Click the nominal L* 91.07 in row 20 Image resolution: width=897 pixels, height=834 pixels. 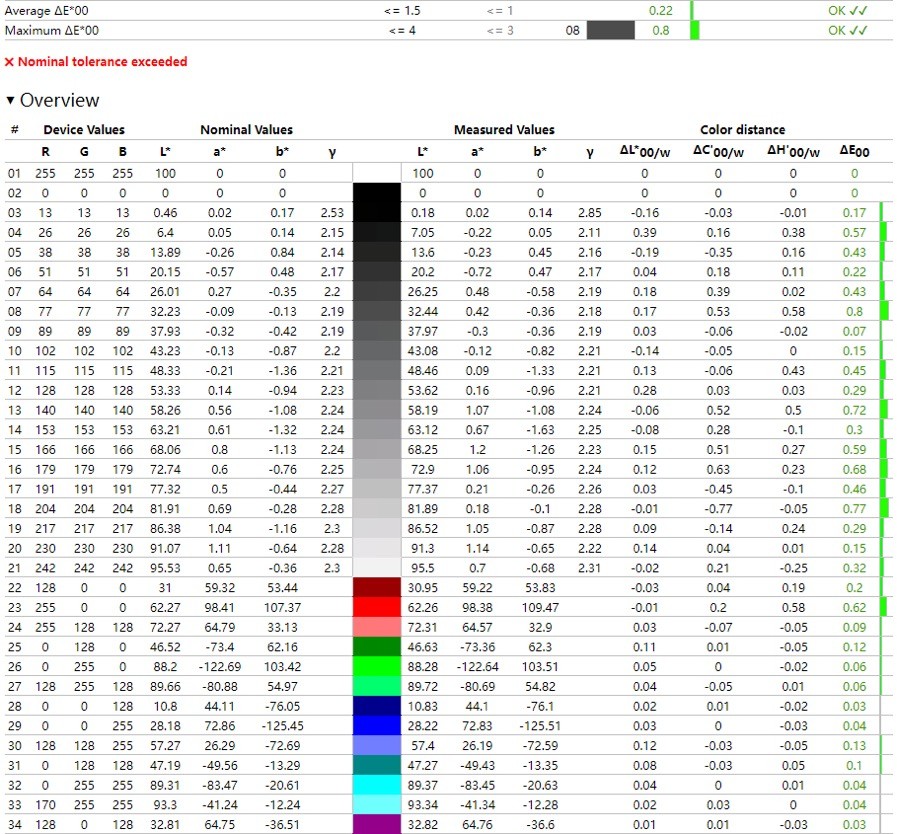click(165, 548)
